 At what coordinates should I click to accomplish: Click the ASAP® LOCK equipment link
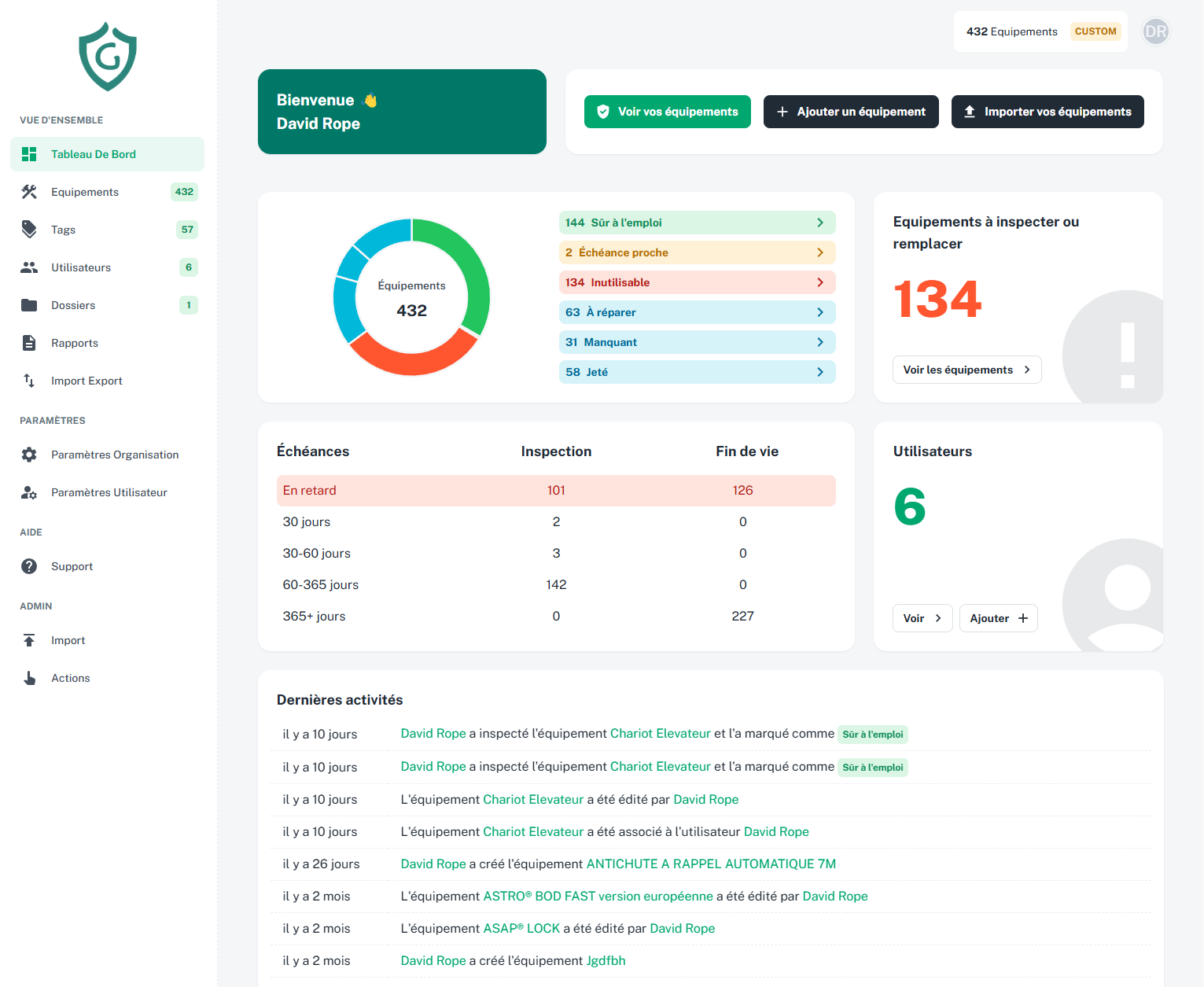521,928
